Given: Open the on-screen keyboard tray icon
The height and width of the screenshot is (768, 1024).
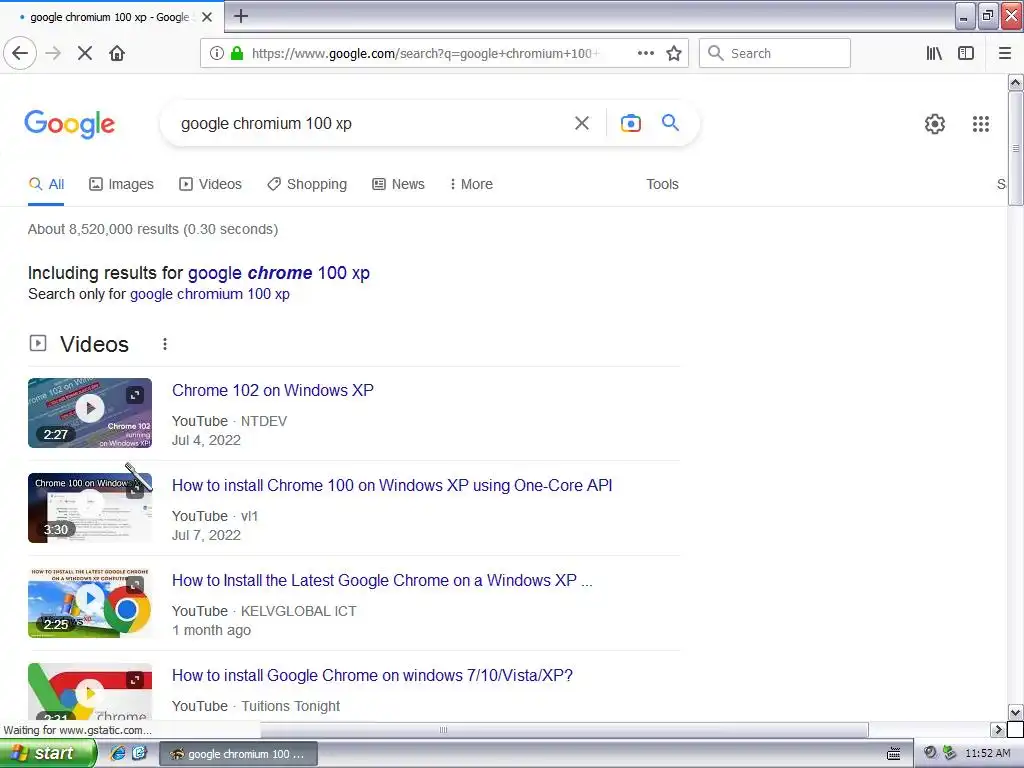Looking at the screenshot, I should click(x=893, y=754).
